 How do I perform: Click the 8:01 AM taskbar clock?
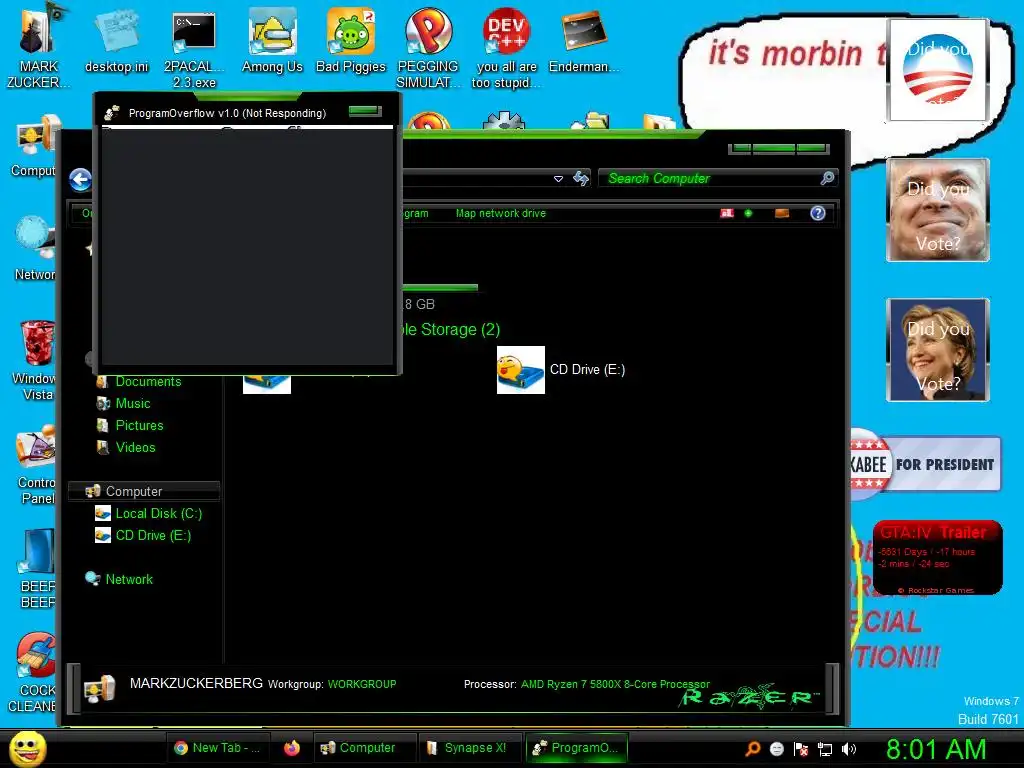tap(936, 749)
